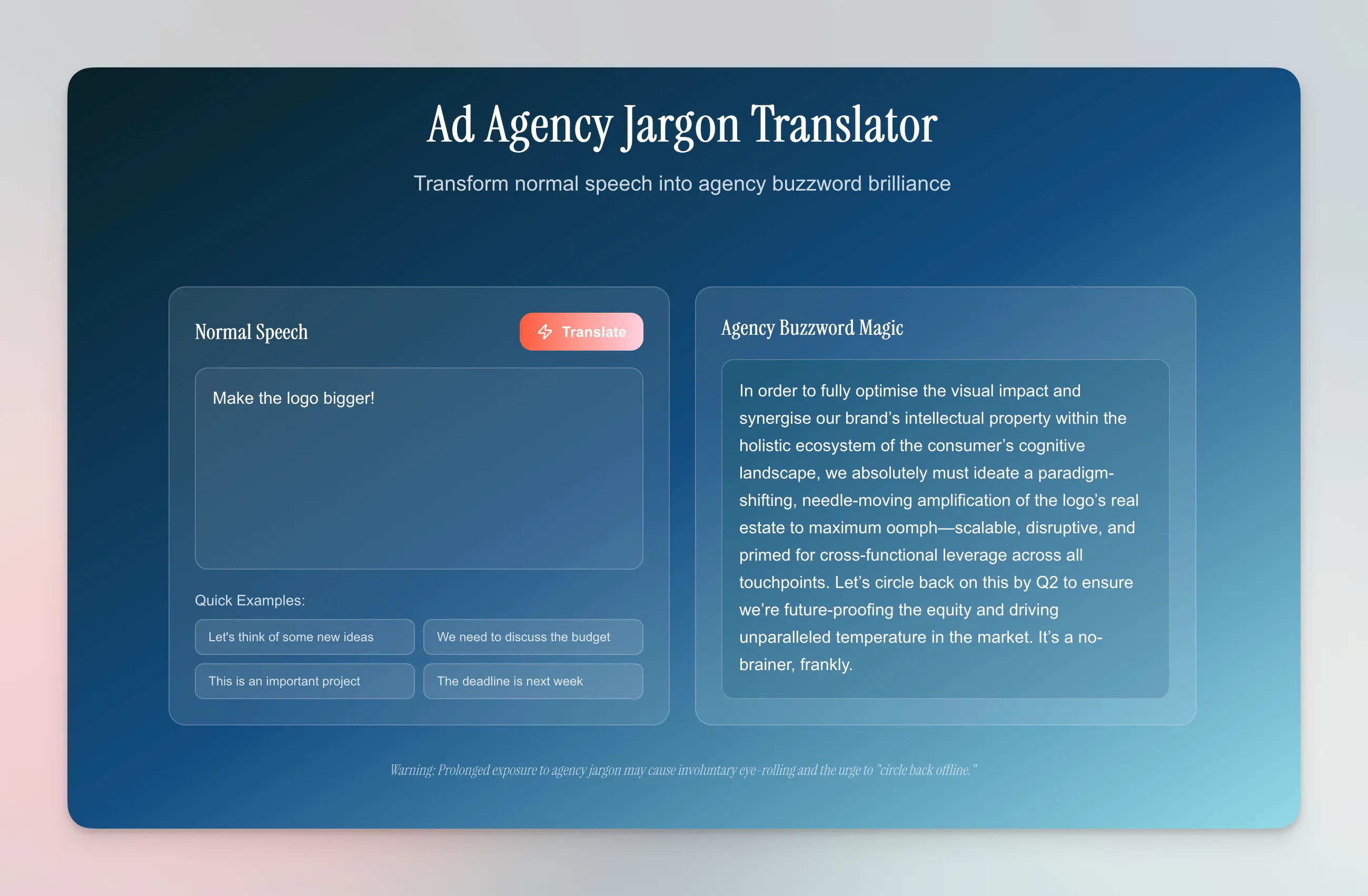Click the Agency Buzzword Magic output text box
This screenshot has height=896, width=1368.
tap(945, 529)
